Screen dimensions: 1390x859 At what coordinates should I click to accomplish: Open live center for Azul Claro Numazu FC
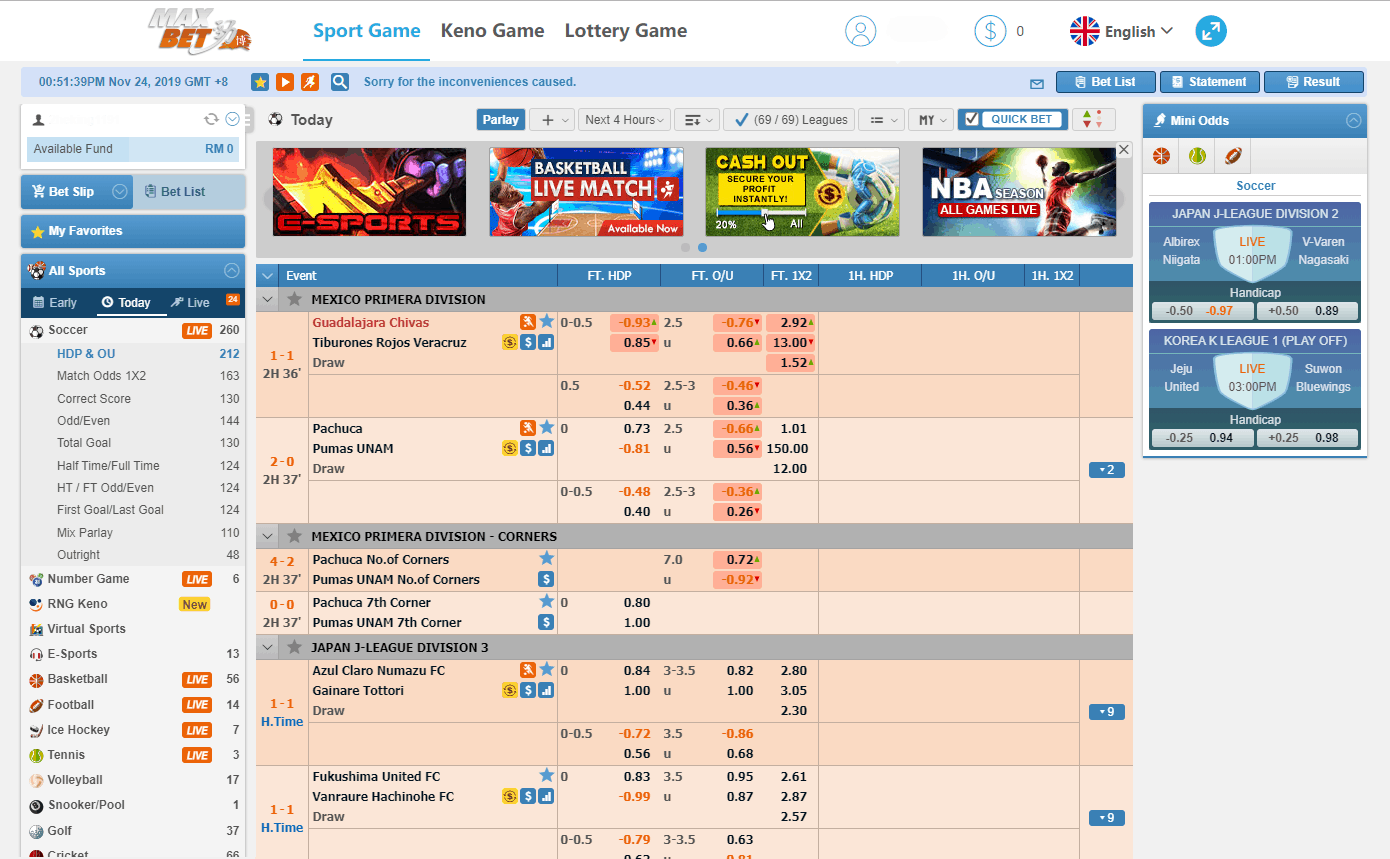527,669
